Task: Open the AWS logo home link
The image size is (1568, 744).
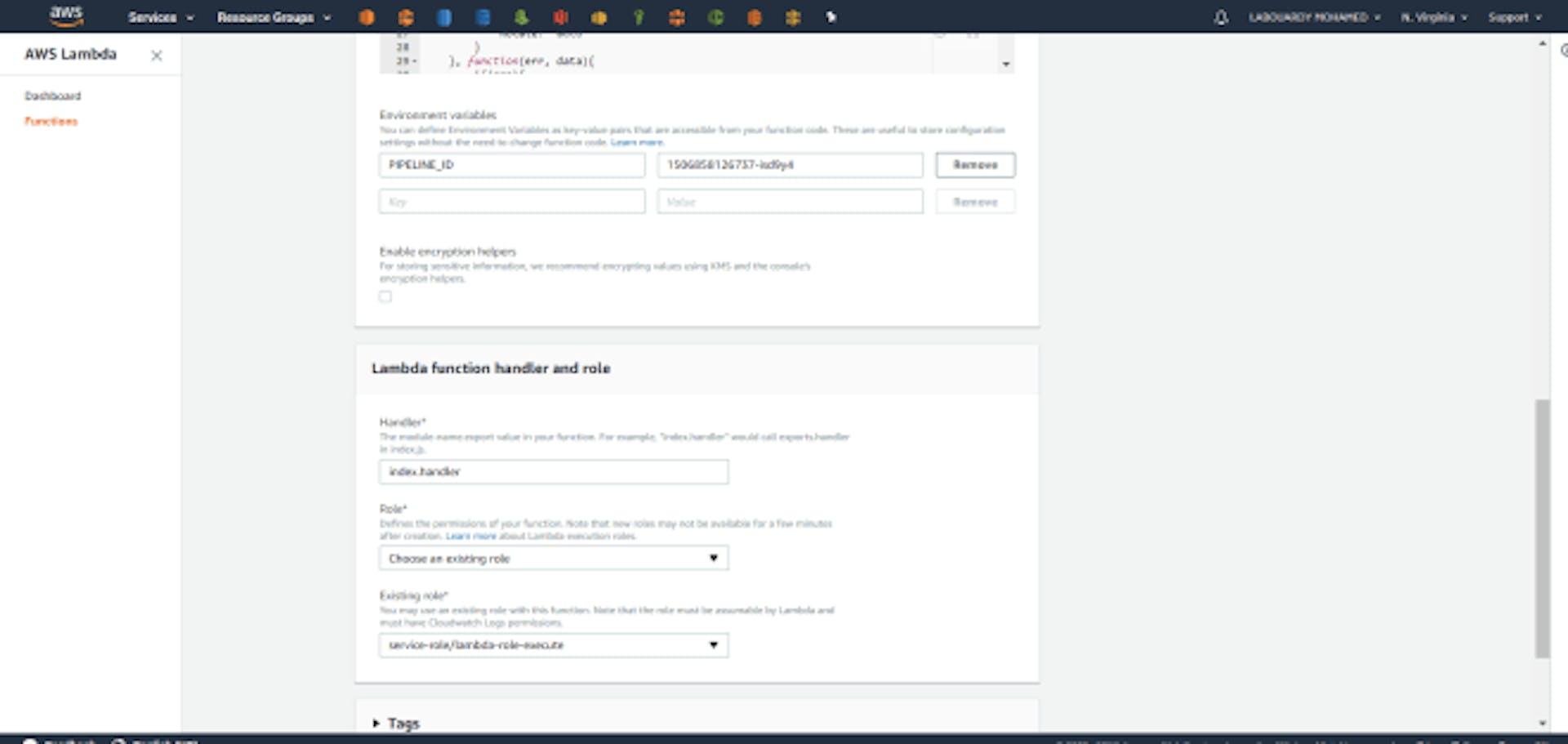Action: (66, 16)
